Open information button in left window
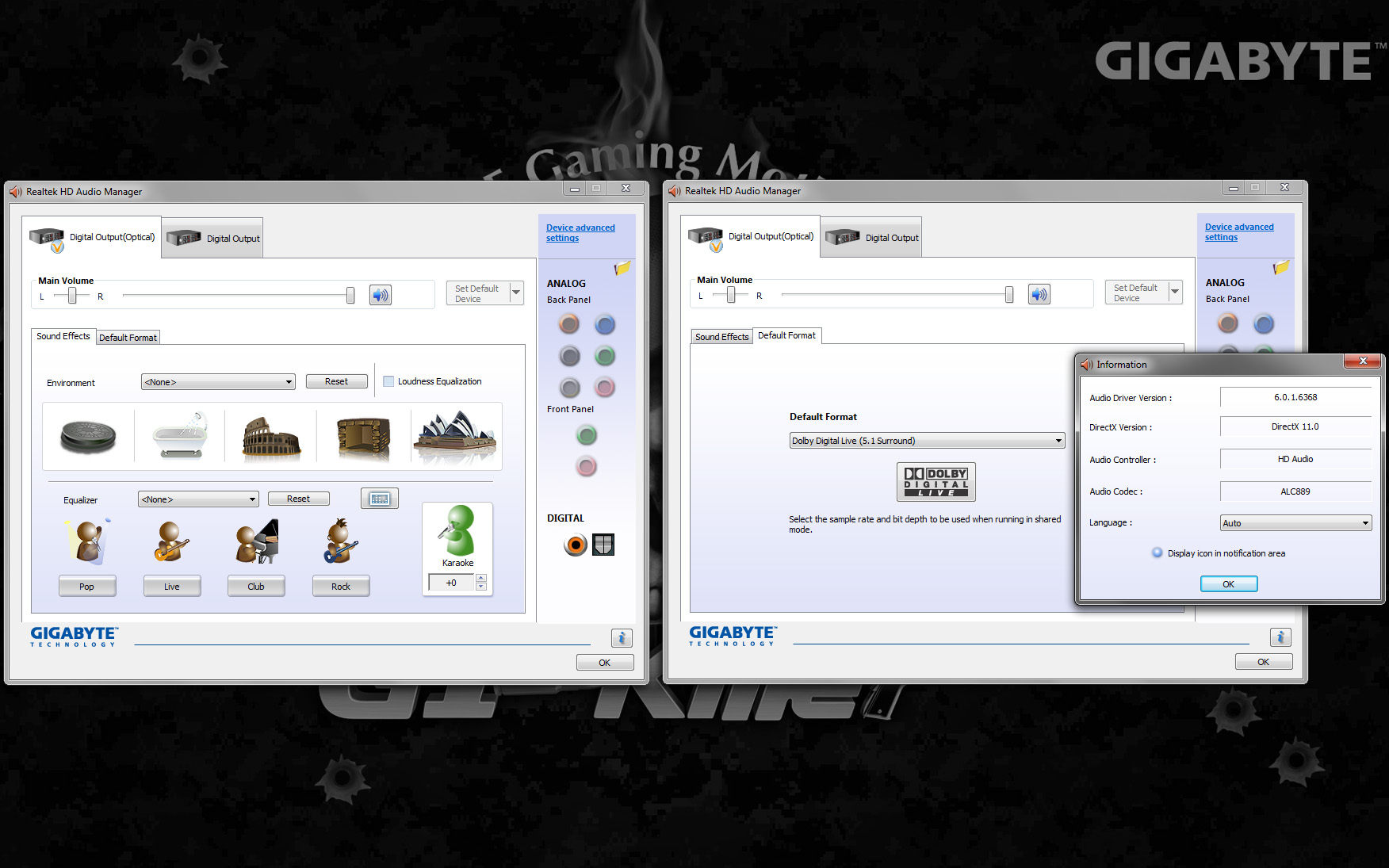1389x868 pixels. point(622,637)
